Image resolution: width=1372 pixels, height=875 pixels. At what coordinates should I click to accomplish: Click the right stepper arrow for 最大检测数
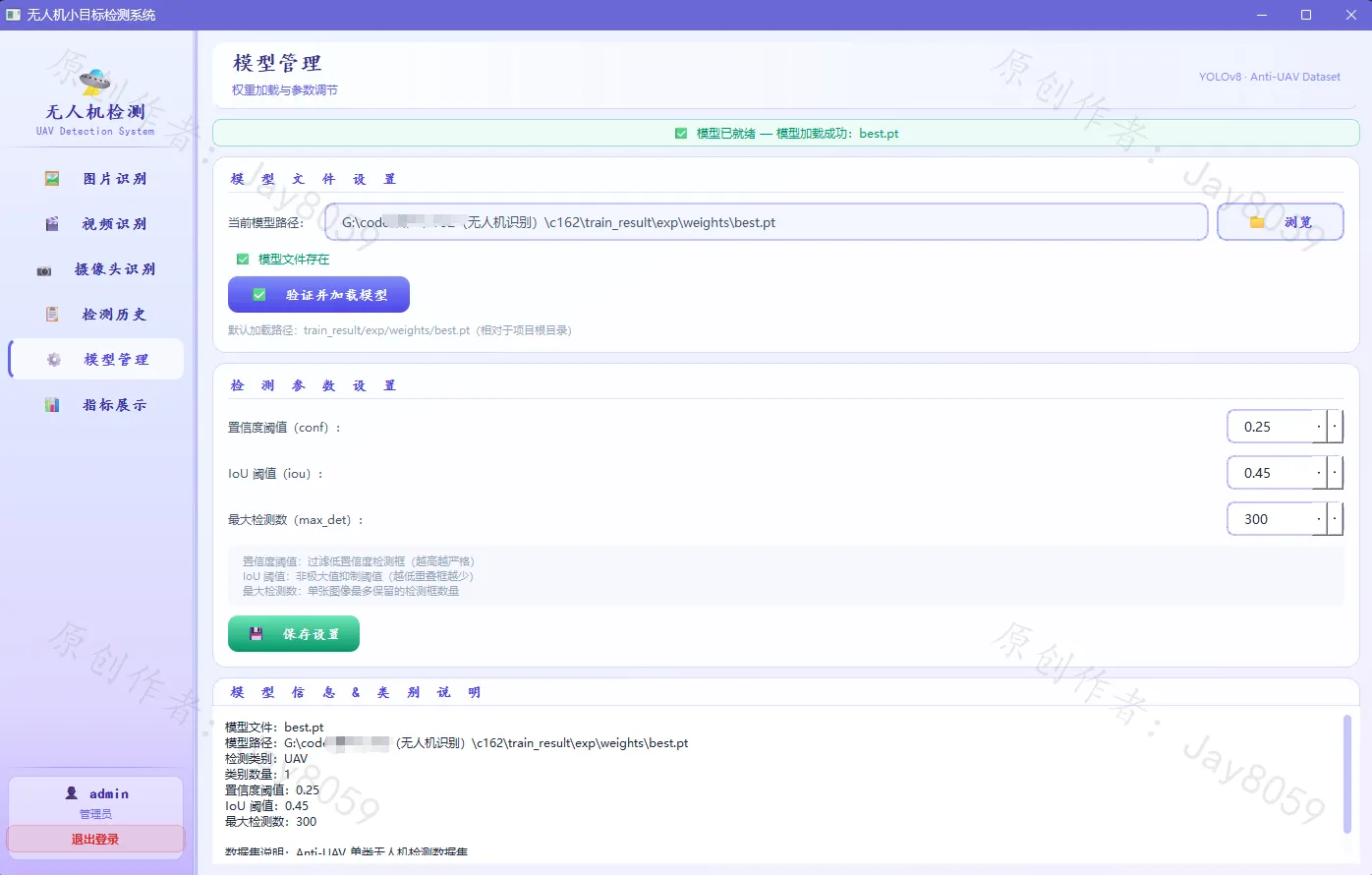1335,519
